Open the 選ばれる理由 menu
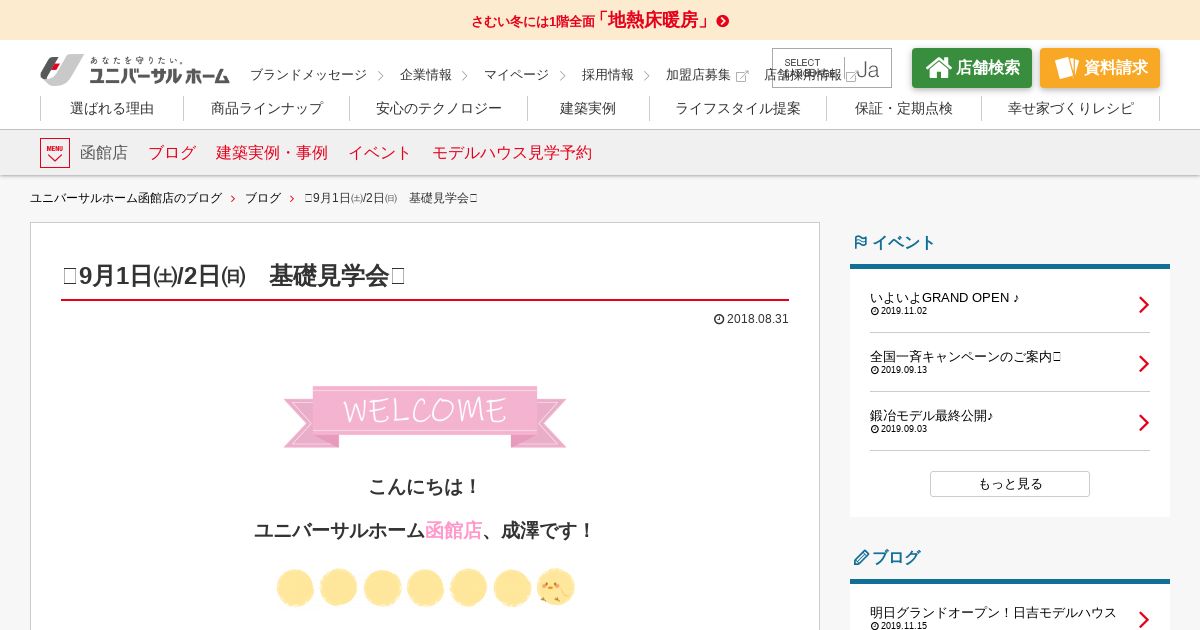Image resolution: width=1200 pixels, height=630 pixels. 112,108
